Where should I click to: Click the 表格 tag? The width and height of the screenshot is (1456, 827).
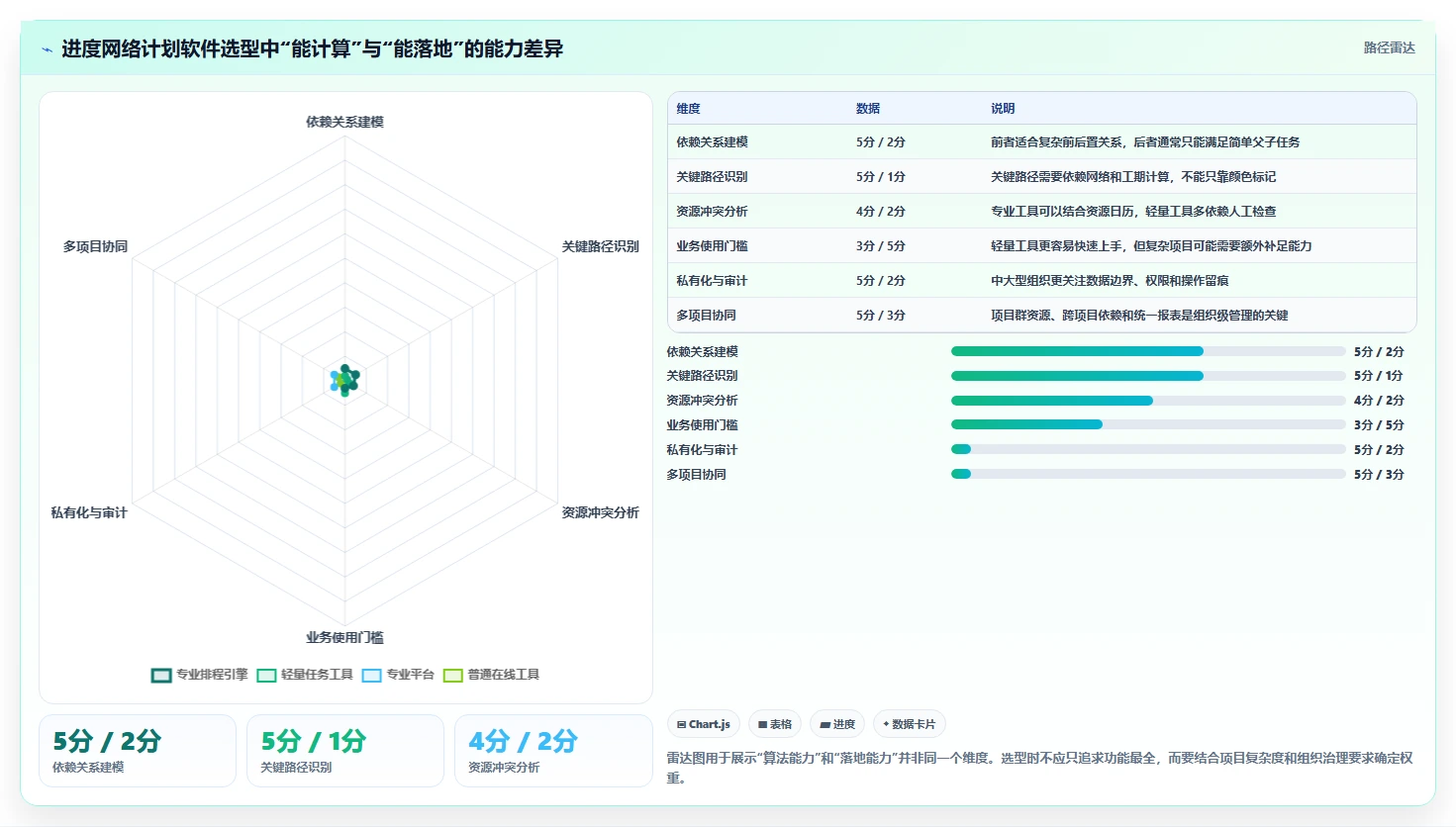775,724
